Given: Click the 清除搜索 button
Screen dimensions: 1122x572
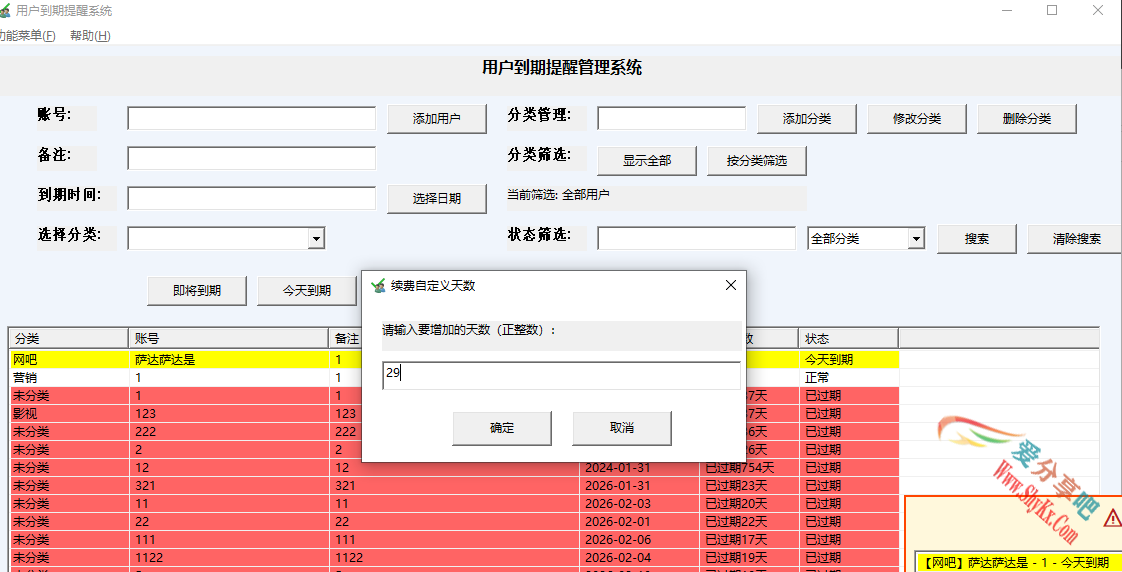Looking at the screenshot, I should tap(1076, 239).
